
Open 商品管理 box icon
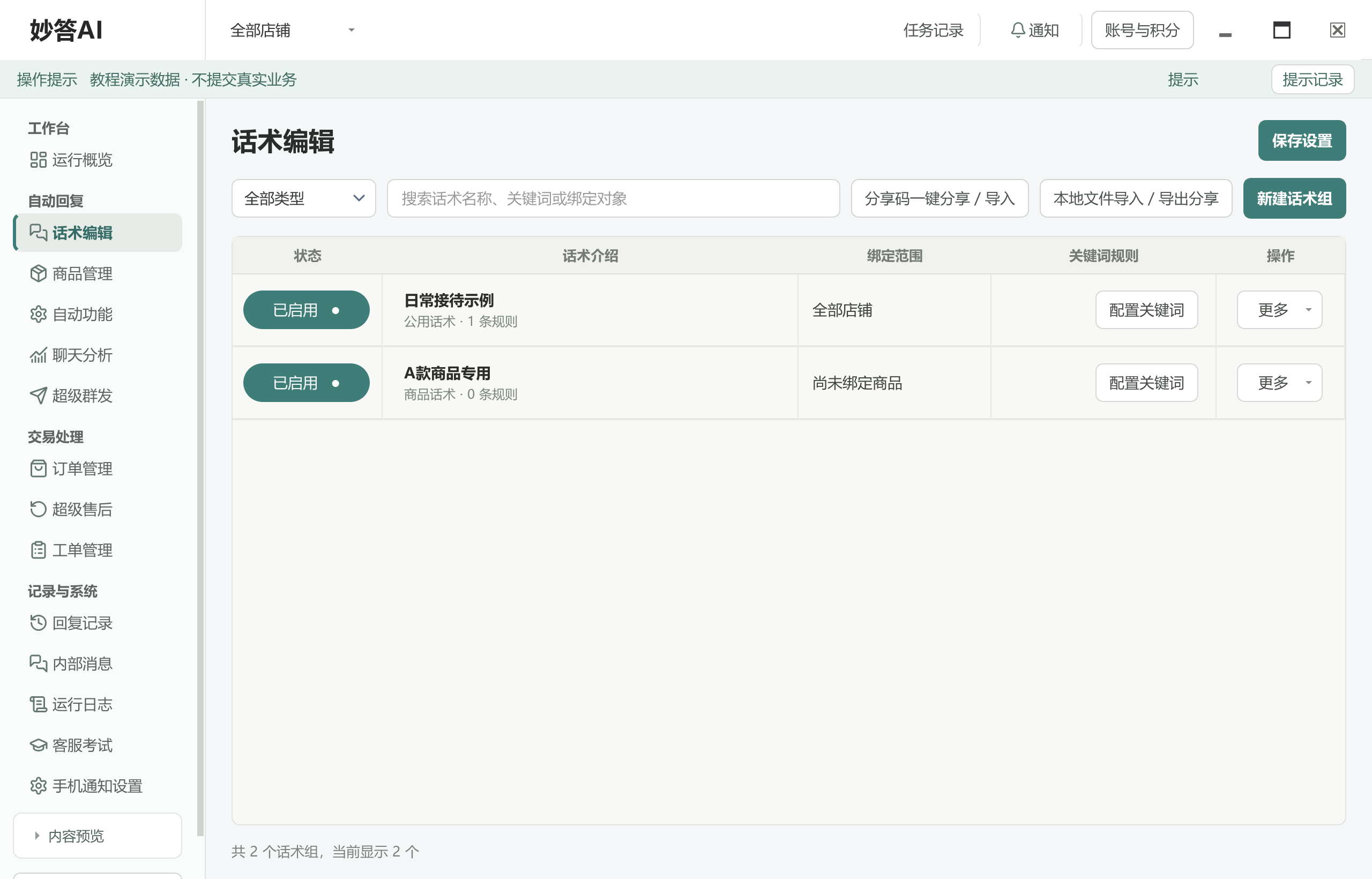pos(38,273)
